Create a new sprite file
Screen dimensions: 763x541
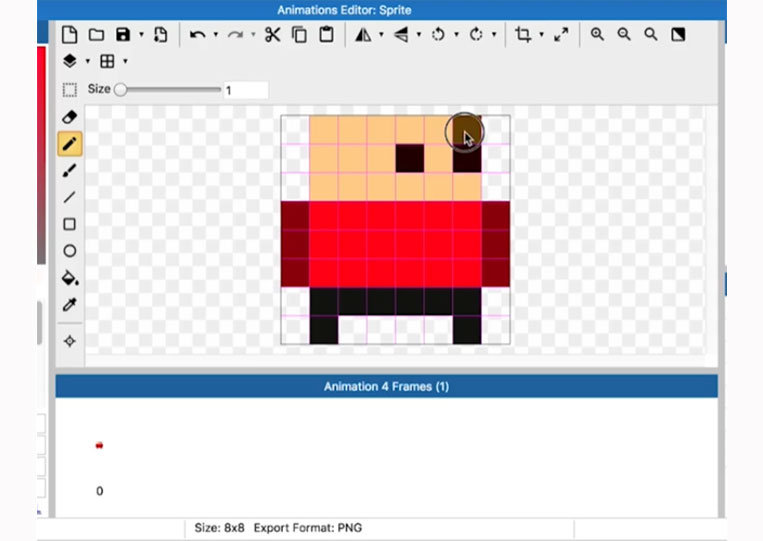click(70, 35)
